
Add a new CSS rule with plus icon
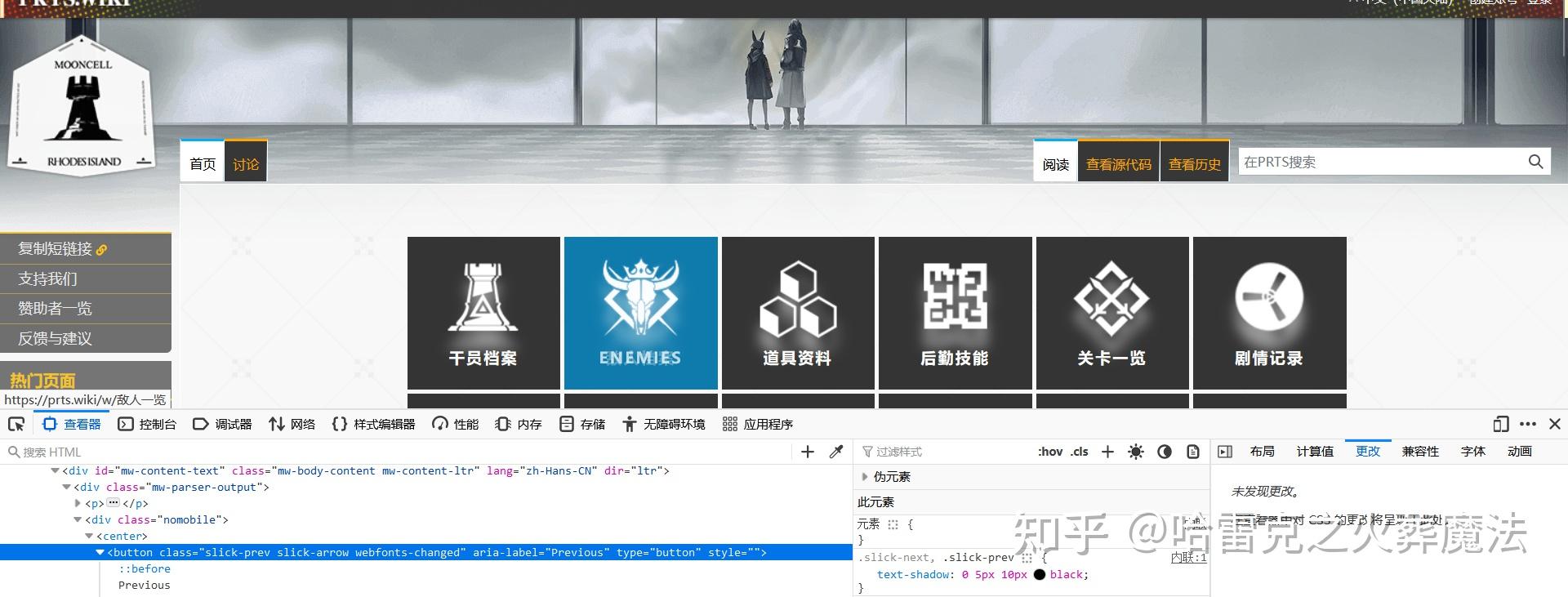1107,452
